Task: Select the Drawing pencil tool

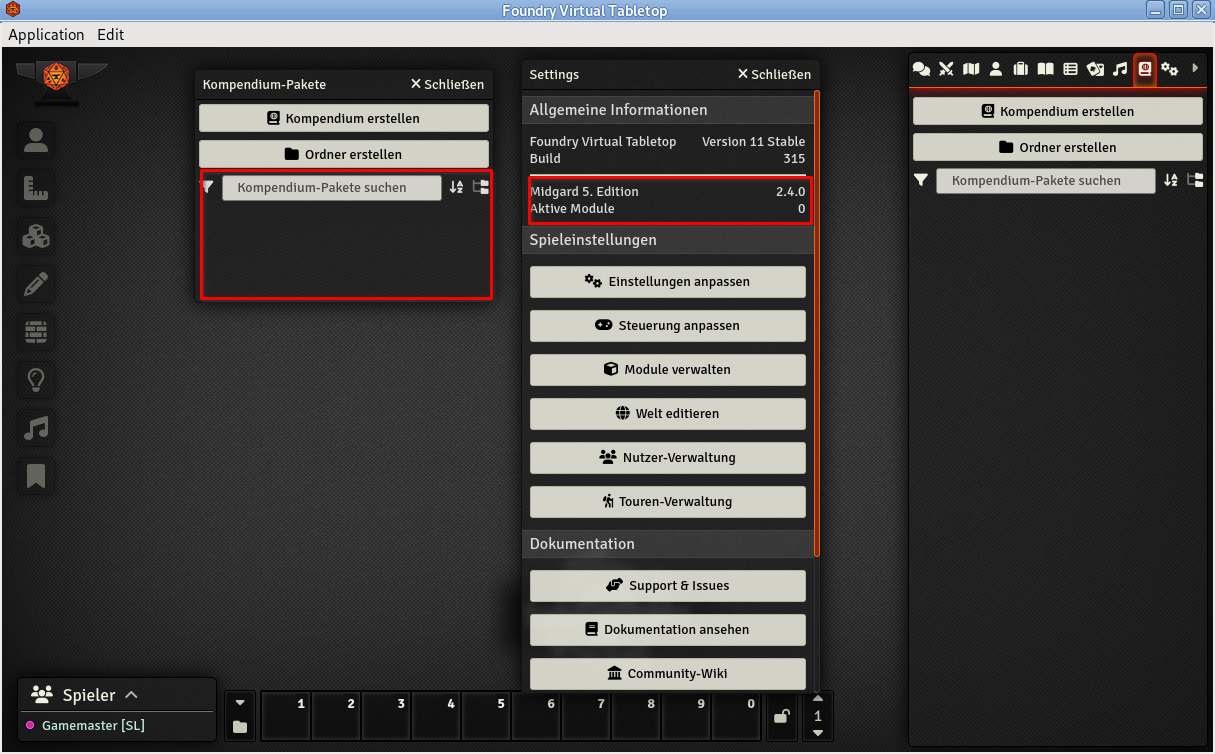Action: (36, 284)
